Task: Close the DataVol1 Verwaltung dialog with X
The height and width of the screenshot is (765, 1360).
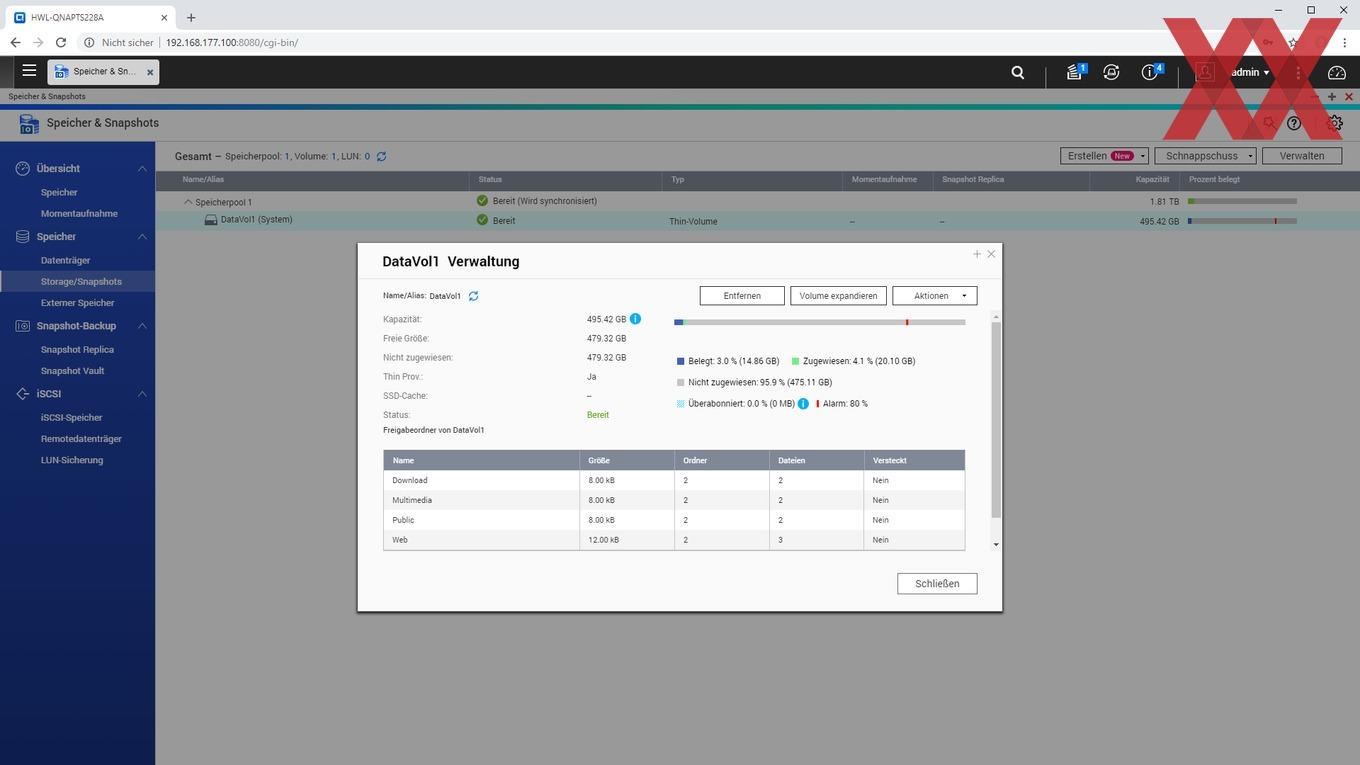Action: (x=991, y=254)
